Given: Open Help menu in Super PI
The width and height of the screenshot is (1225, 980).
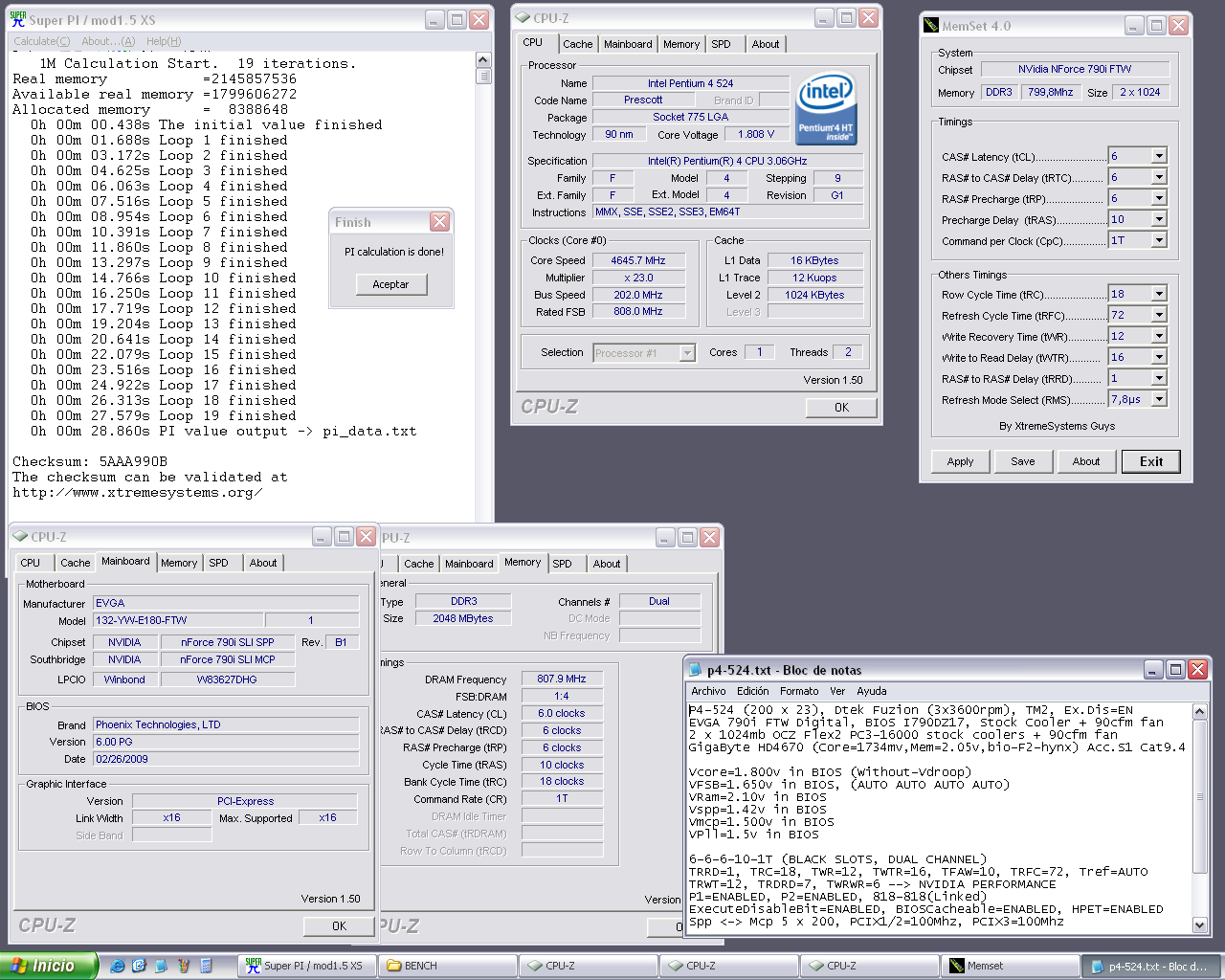Looking at the screenshot, I should pyautogui.click(x=164, y=41).
